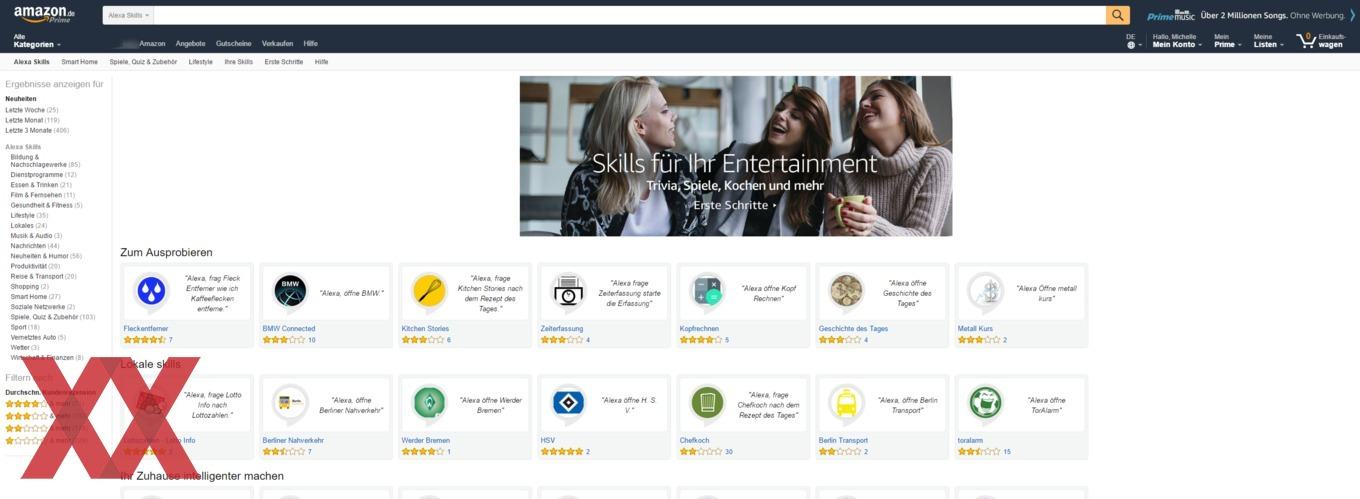Open the BMW Connected logo icon

pos(290,290)
